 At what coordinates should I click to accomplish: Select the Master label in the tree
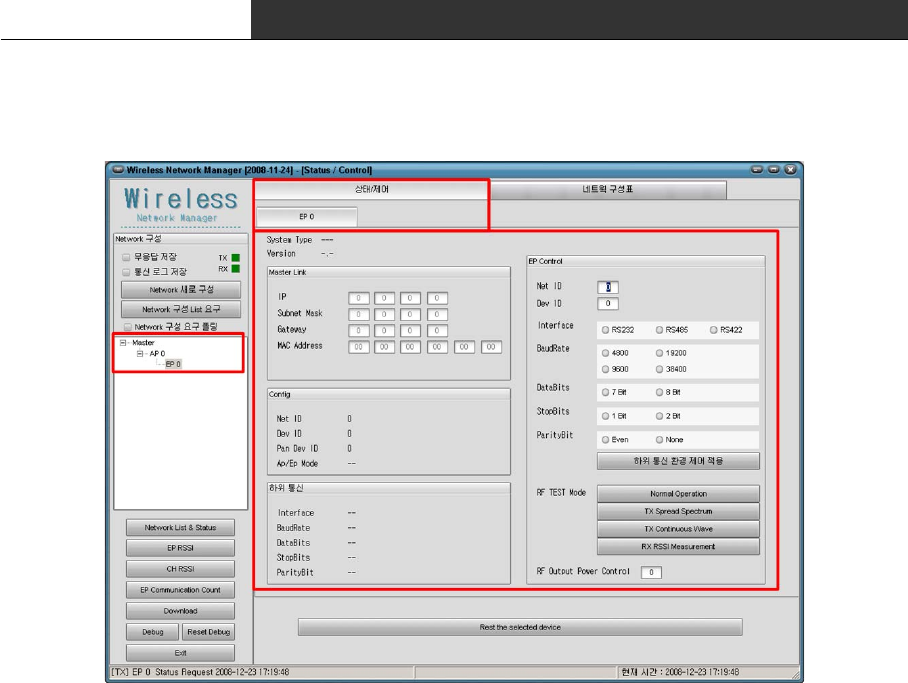[143, 342]
